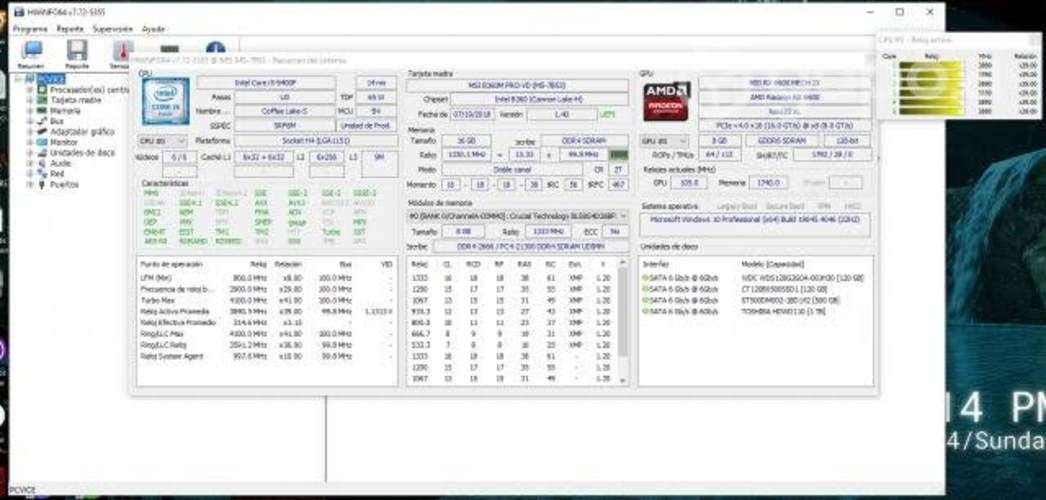The height and width of the screenshot is (500, 1046).
Task: Click the TOSHIBA HDWD110 drive status icon
Action: [x=645, y=311]
